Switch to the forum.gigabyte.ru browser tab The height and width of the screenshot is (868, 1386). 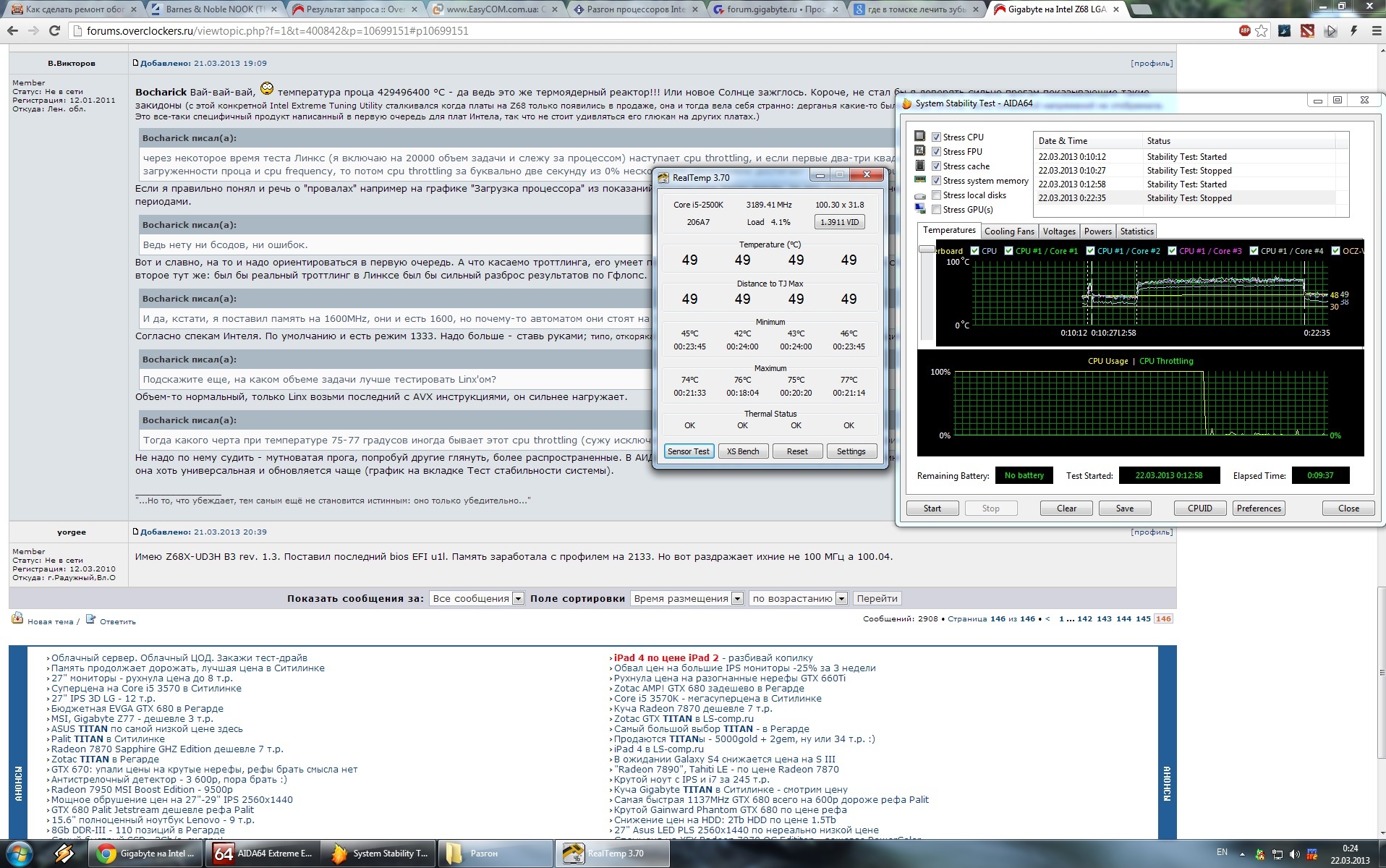(x=776, y=9)
